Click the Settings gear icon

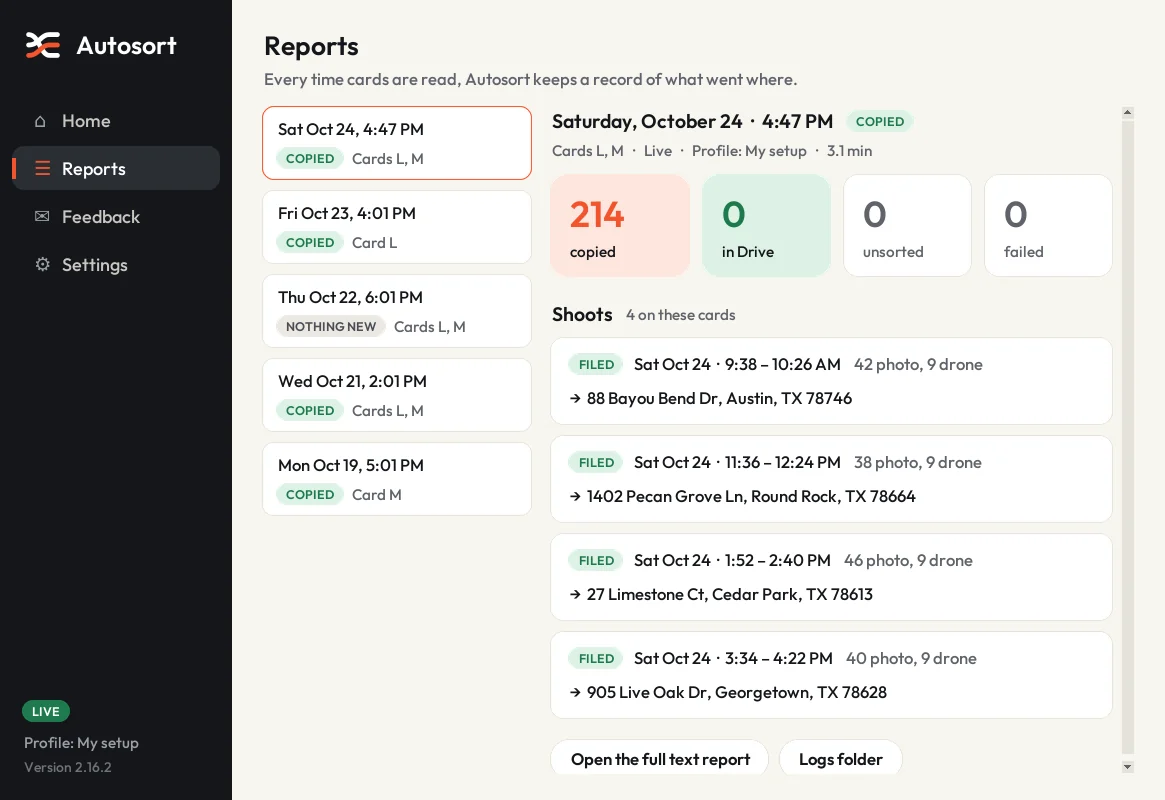pos(42,264)
